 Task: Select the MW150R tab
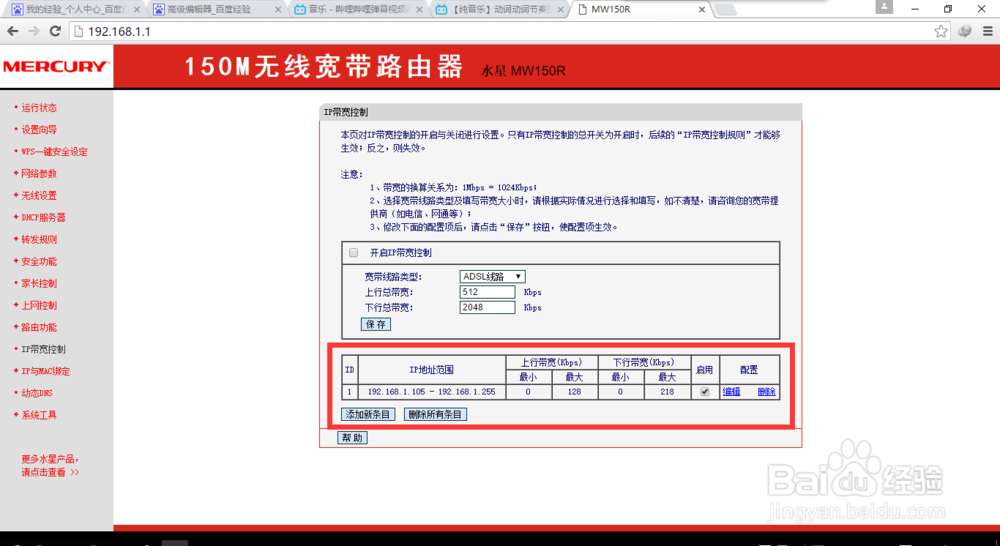tap(641, 10)
